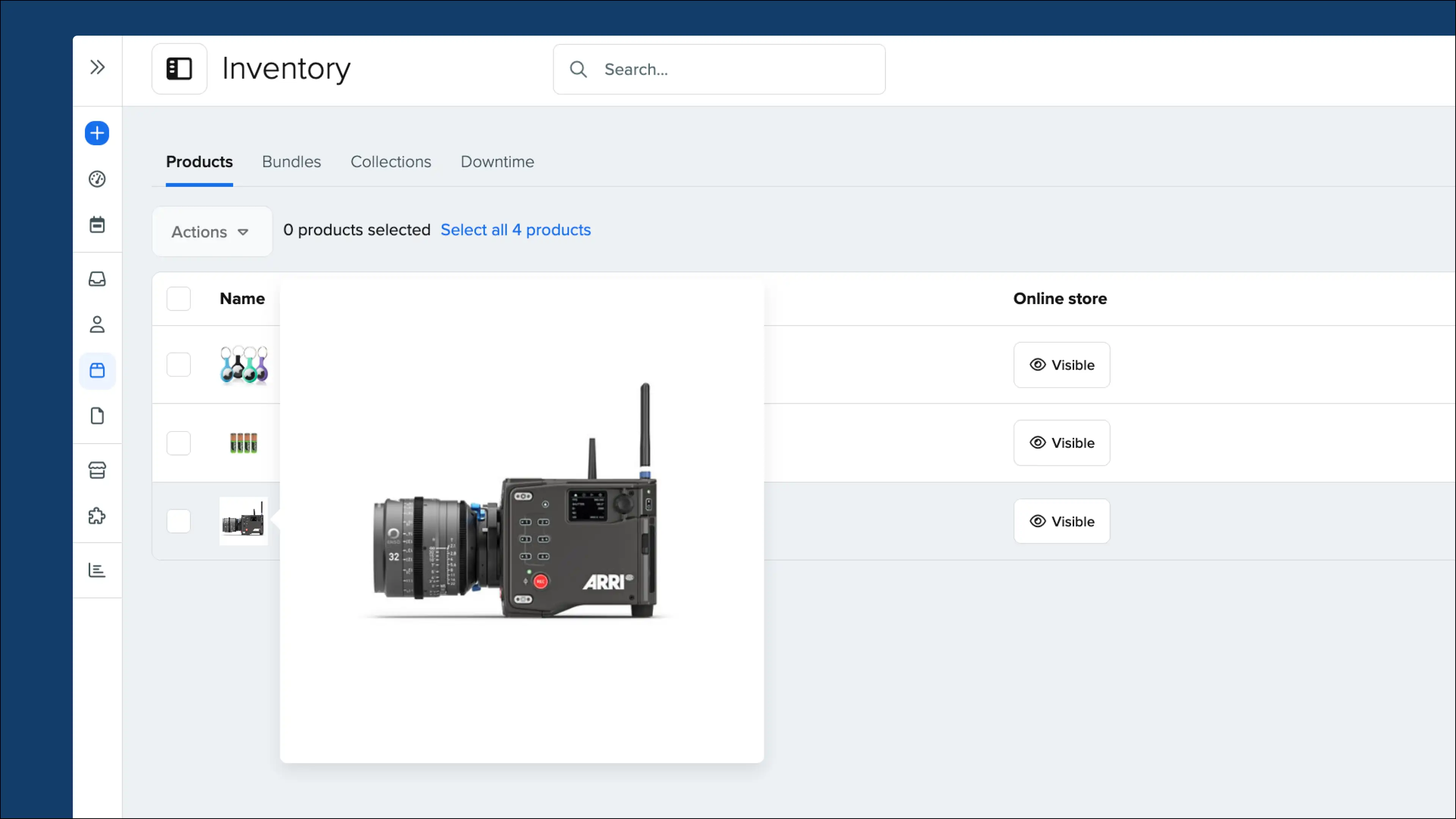The image size is (1456, 819).
Task: Switch to the Collections tab
Action: click(x=391, y=162)
